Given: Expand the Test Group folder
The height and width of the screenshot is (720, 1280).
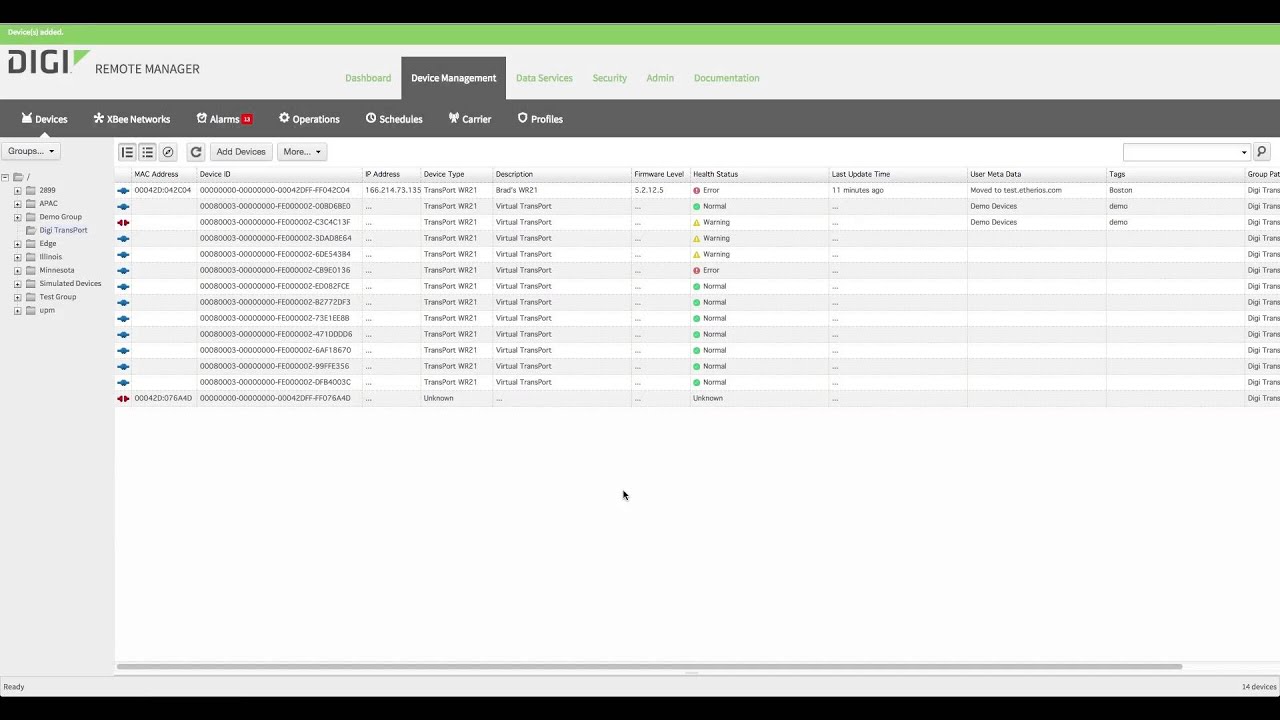Looking at the screenshot, I should tap(17, 297).
